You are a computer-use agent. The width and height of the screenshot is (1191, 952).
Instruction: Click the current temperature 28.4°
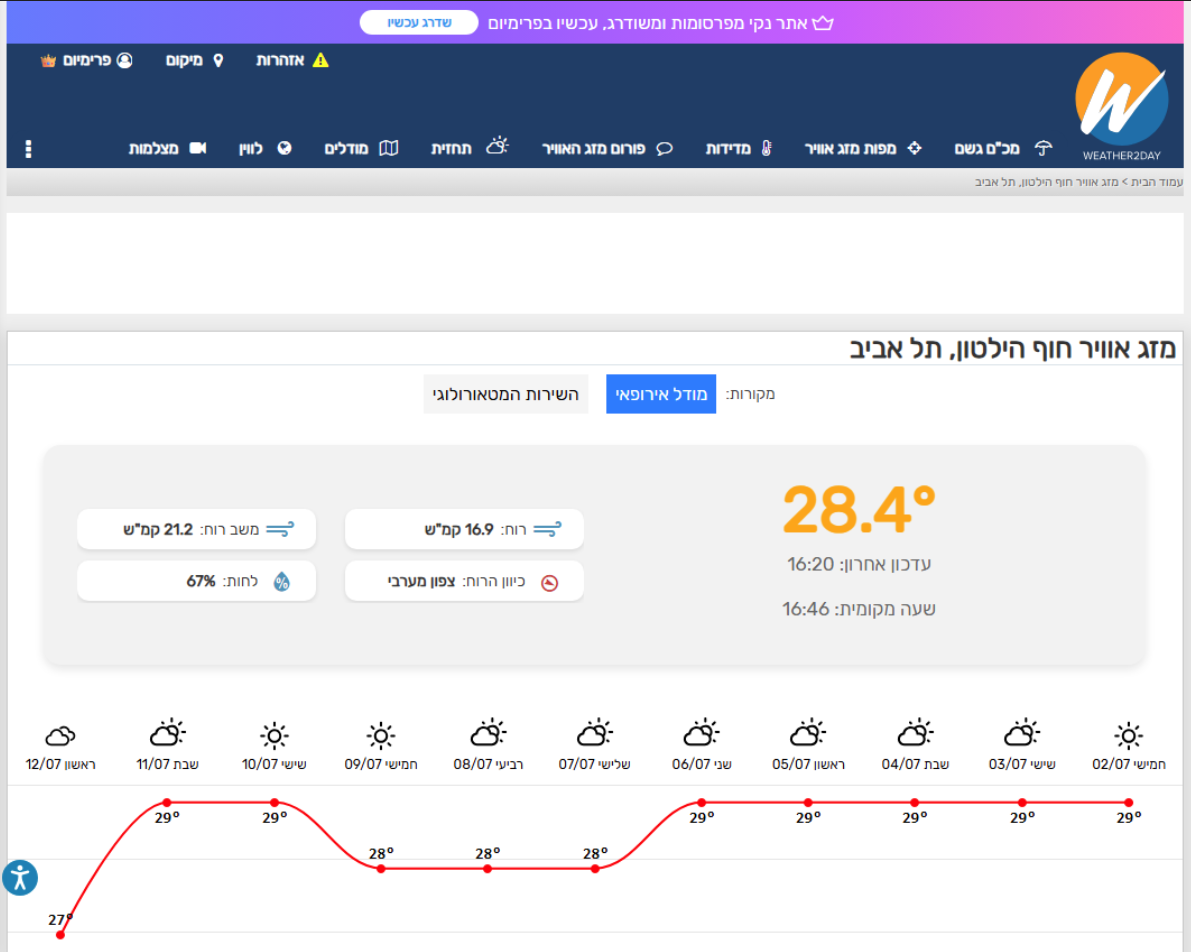pos(859,510)
